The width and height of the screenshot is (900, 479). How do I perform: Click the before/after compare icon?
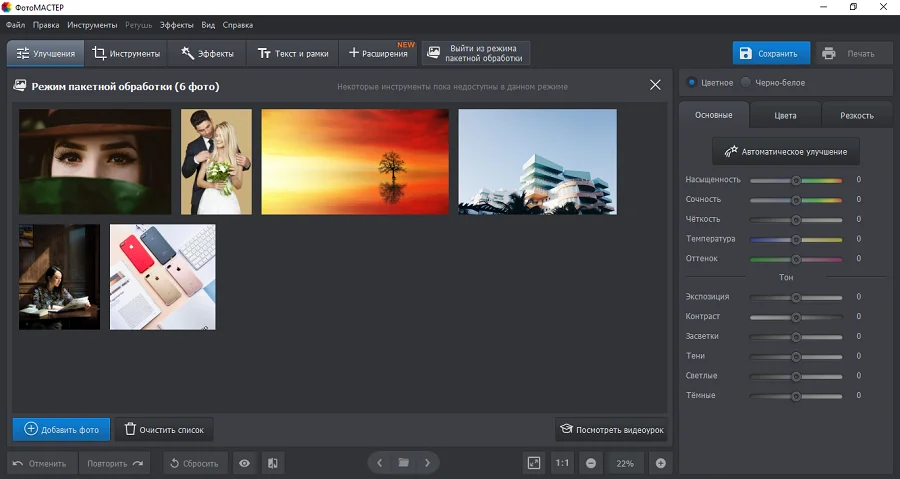coord(272,463)
